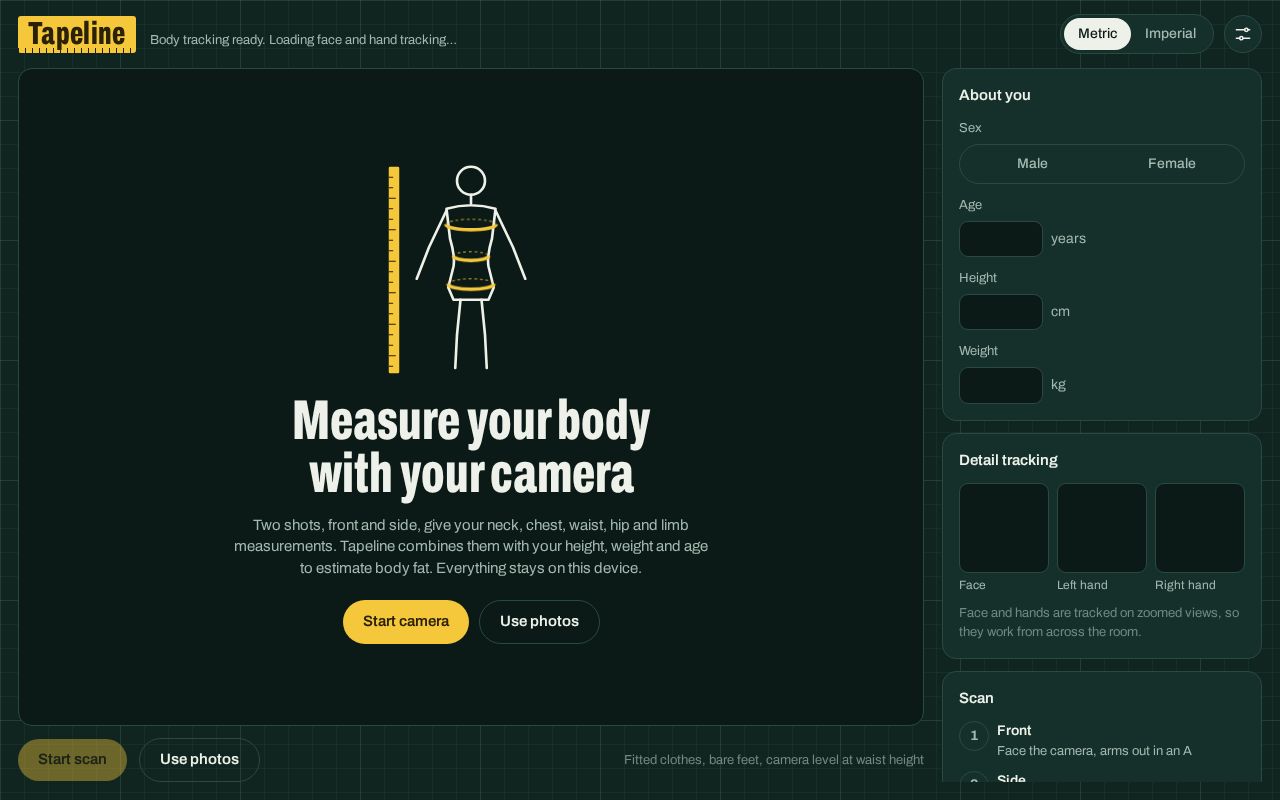Choose Use photos in the hero panel
This screenshot has width=1280, height=800.
coord(539,622)
